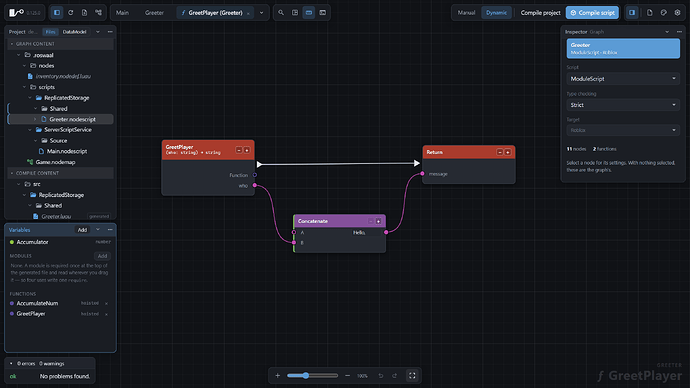This screenshot has height=388, width=690.
Task: Remove GreetPlayer function with x
Action: click(x=106, y=314)
